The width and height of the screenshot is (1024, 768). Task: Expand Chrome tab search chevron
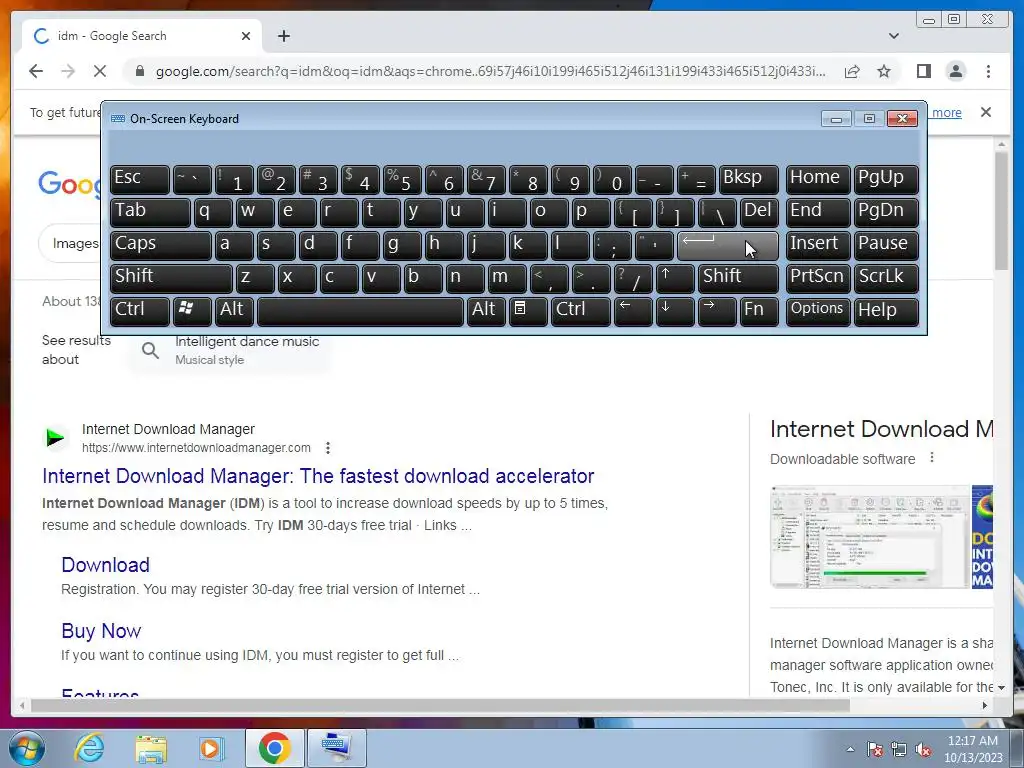893,36
